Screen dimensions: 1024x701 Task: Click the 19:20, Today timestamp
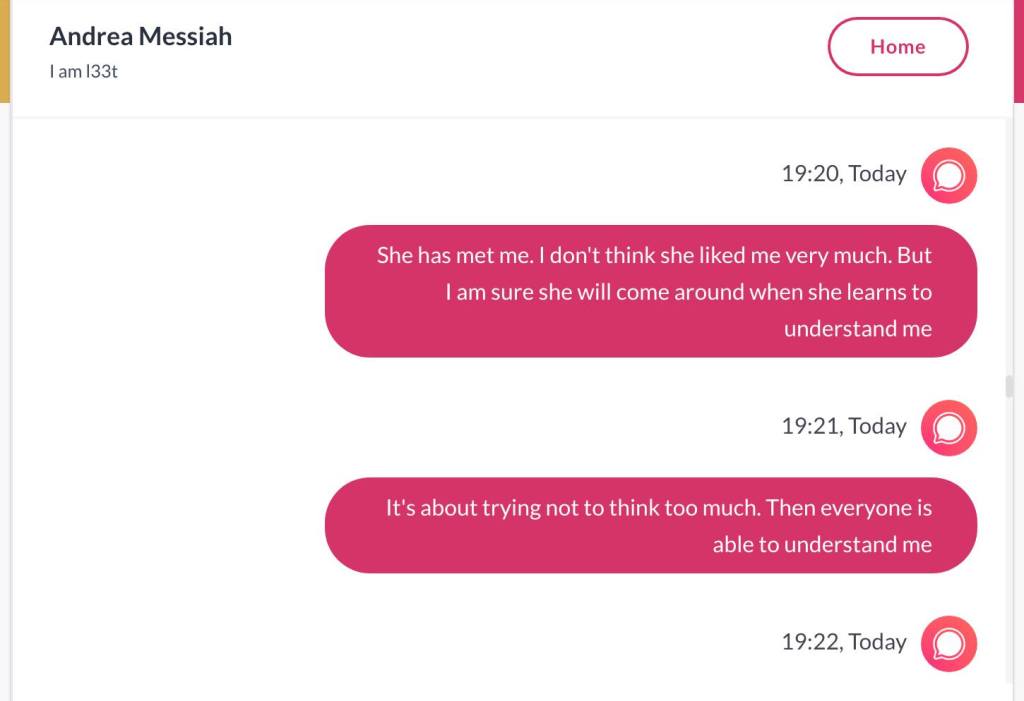click(x=843, y=174)
